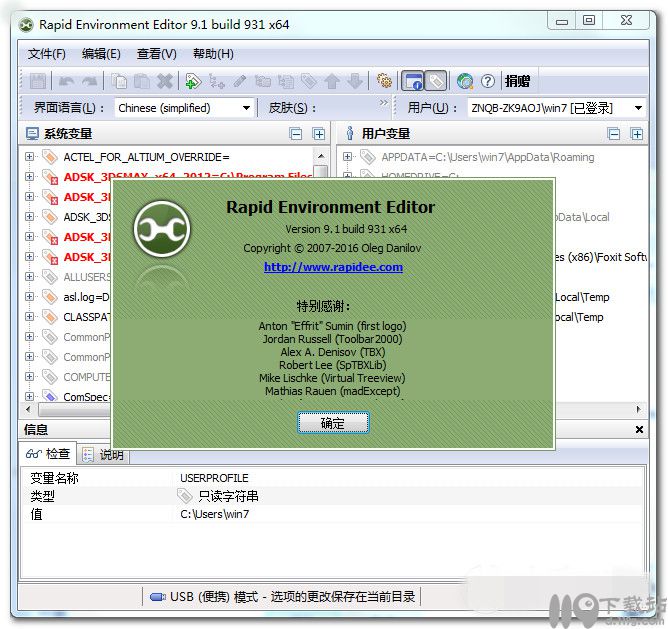Screen dimensions: 668x629
Task: Open options via the gear icon
Action: point(384,81)
